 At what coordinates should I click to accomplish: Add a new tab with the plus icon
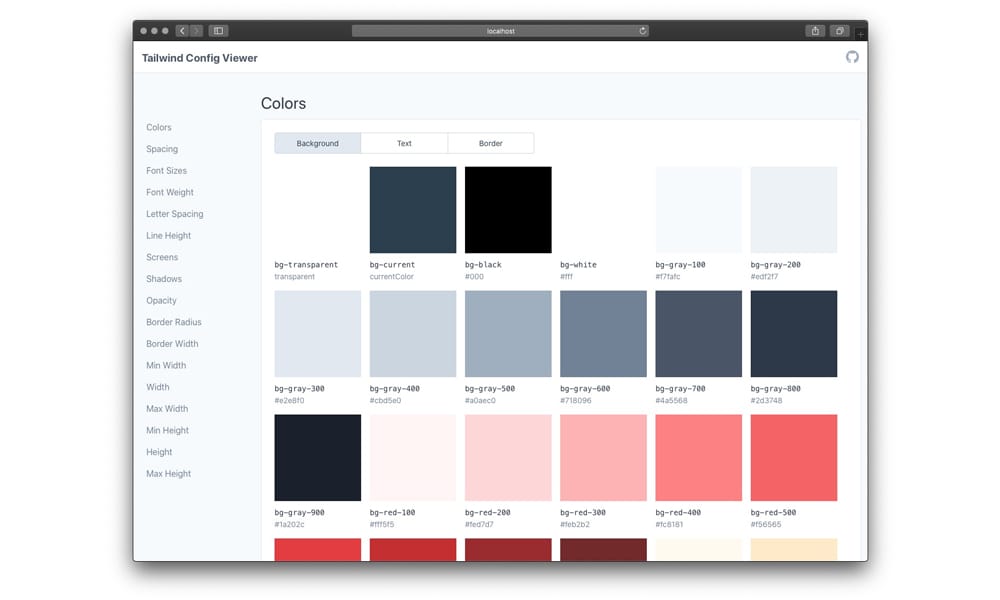click(860, 34)
